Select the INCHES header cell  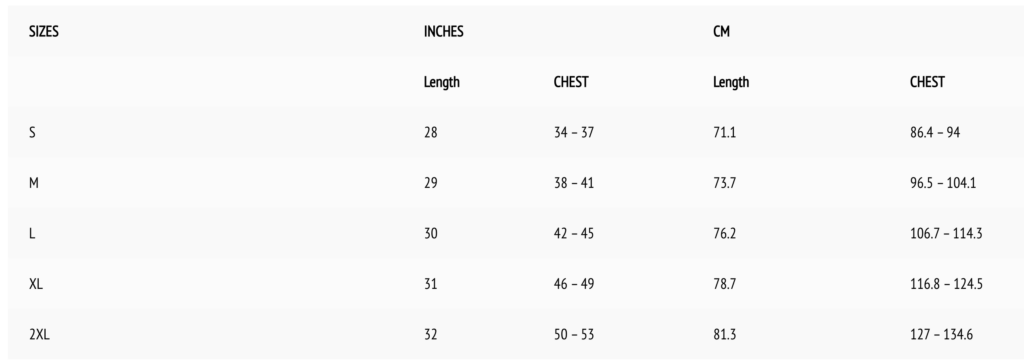443,31
